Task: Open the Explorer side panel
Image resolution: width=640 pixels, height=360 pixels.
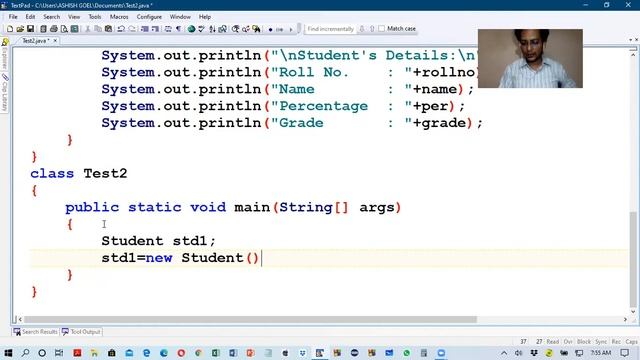Action: point(4,54)
